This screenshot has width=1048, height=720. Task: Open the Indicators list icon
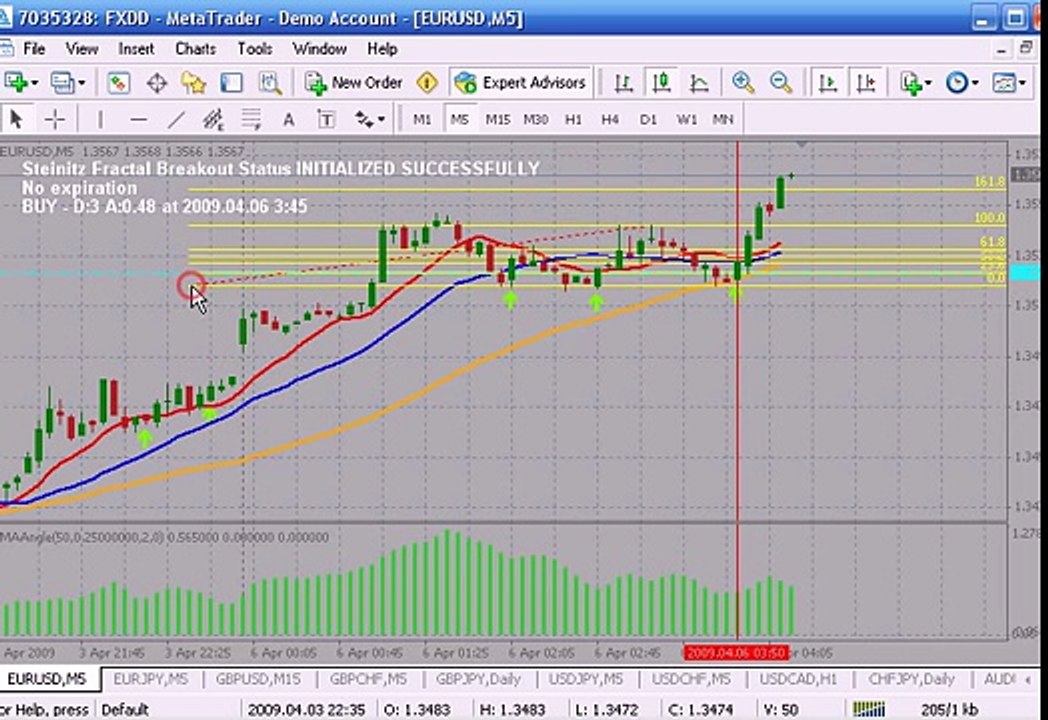[910, 83]
